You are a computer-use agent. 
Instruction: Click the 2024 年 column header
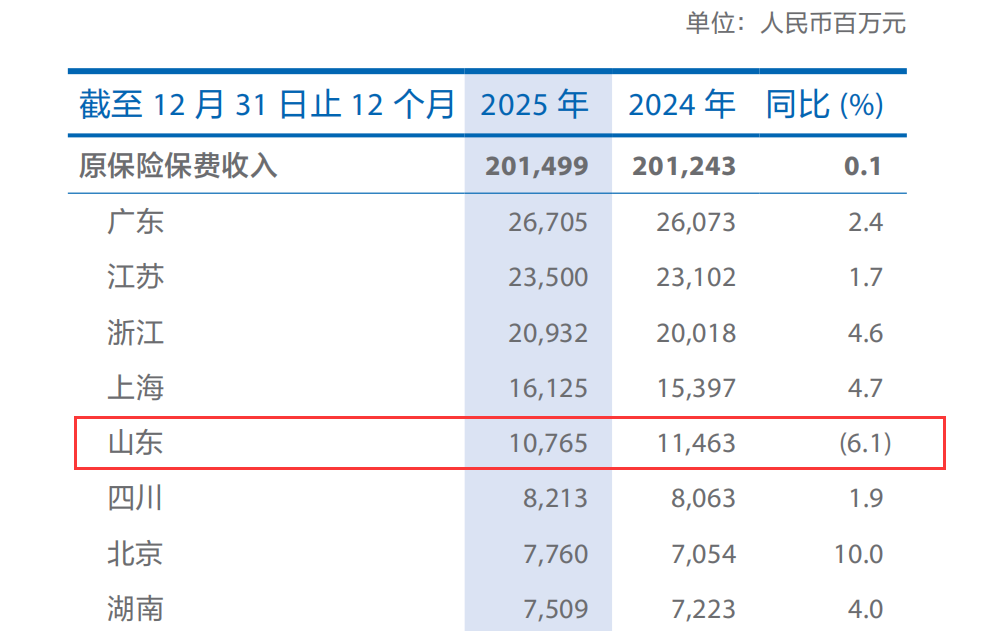pos(681,105)
